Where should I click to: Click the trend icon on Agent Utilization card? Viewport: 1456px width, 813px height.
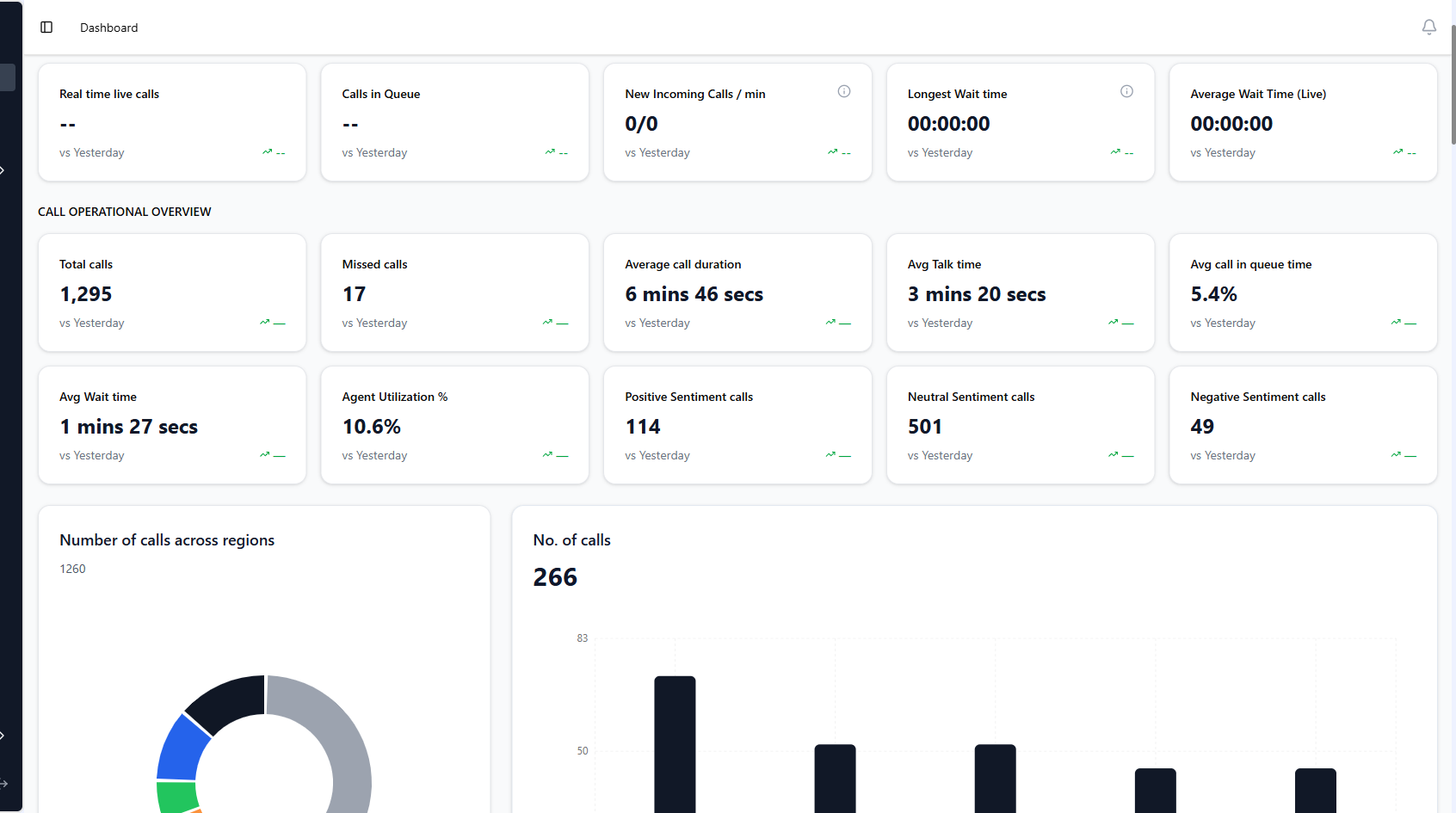pyautogui.click(x=549, y=455)
